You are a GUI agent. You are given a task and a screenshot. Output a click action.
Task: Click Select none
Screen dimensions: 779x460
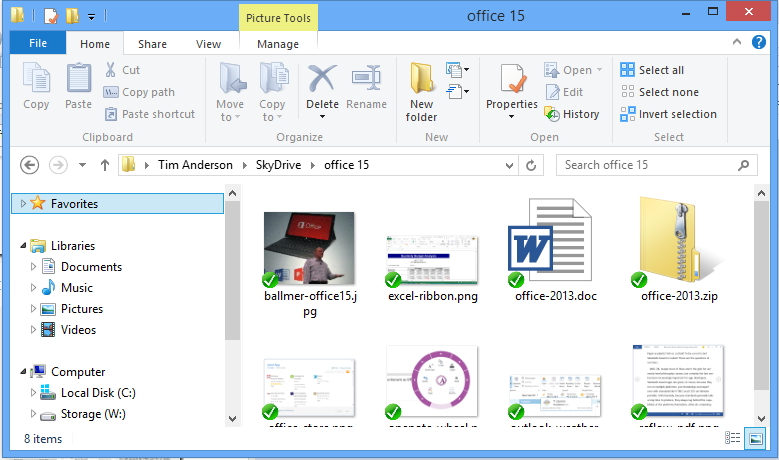click(x=659, y=92)
